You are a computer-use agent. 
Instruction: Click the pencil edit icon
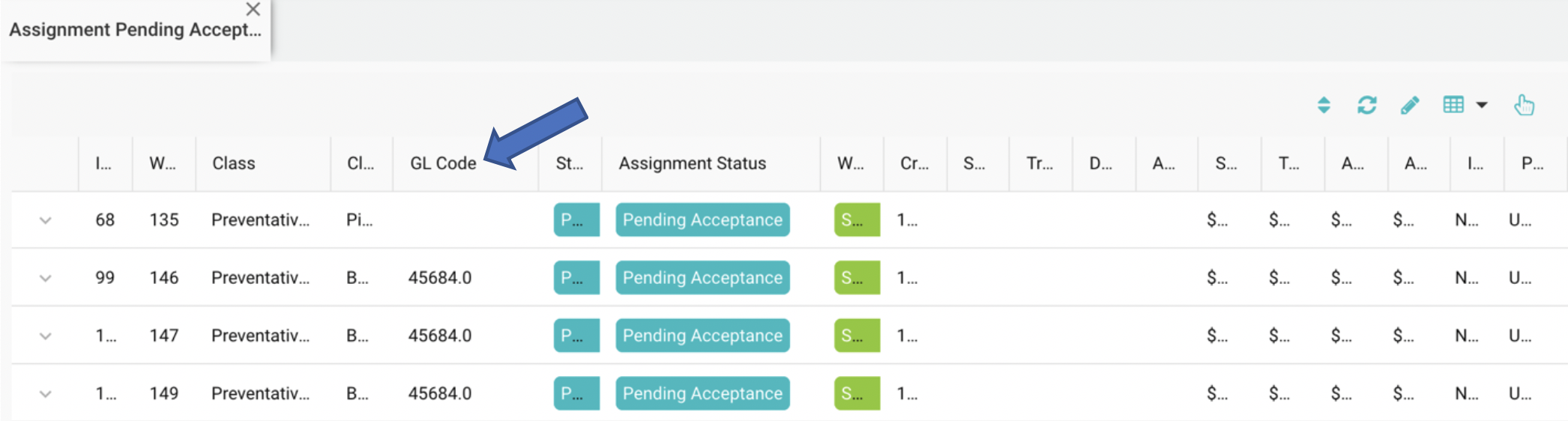[1409, 105]
